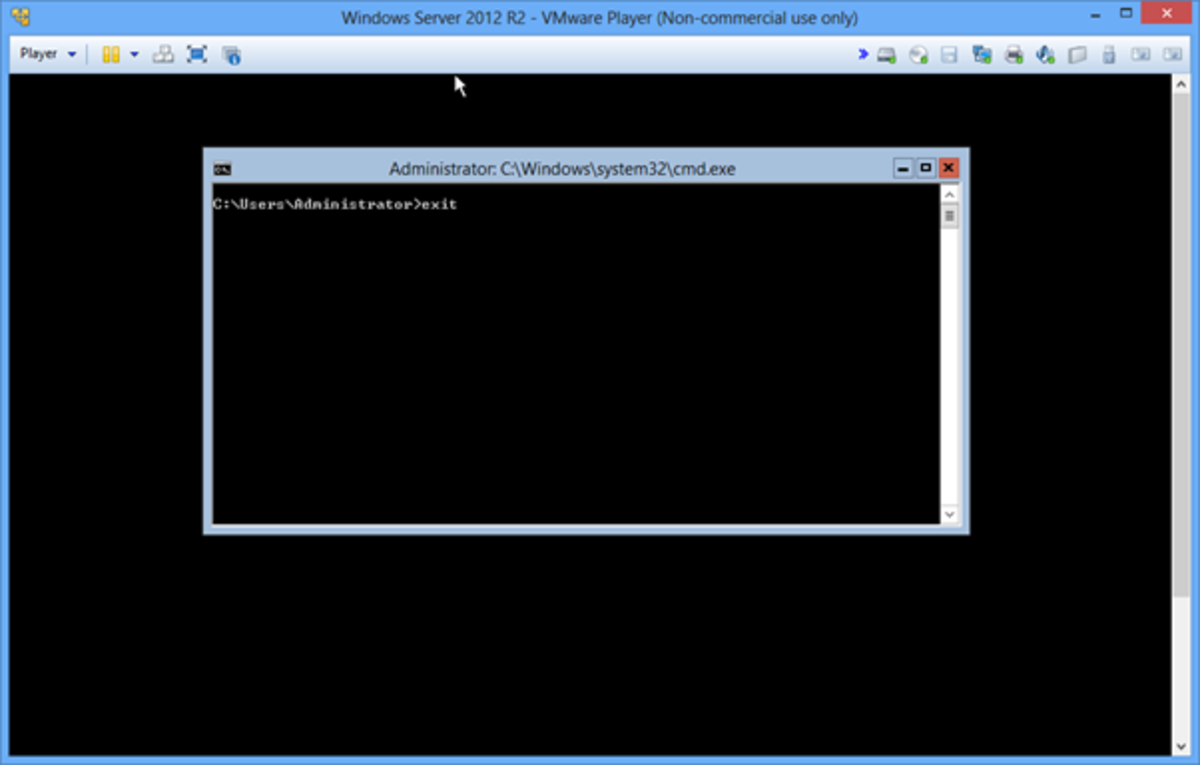Click the Player menu label
The width and height of the screenshot is (1200, 765).
tap(37, 54)
